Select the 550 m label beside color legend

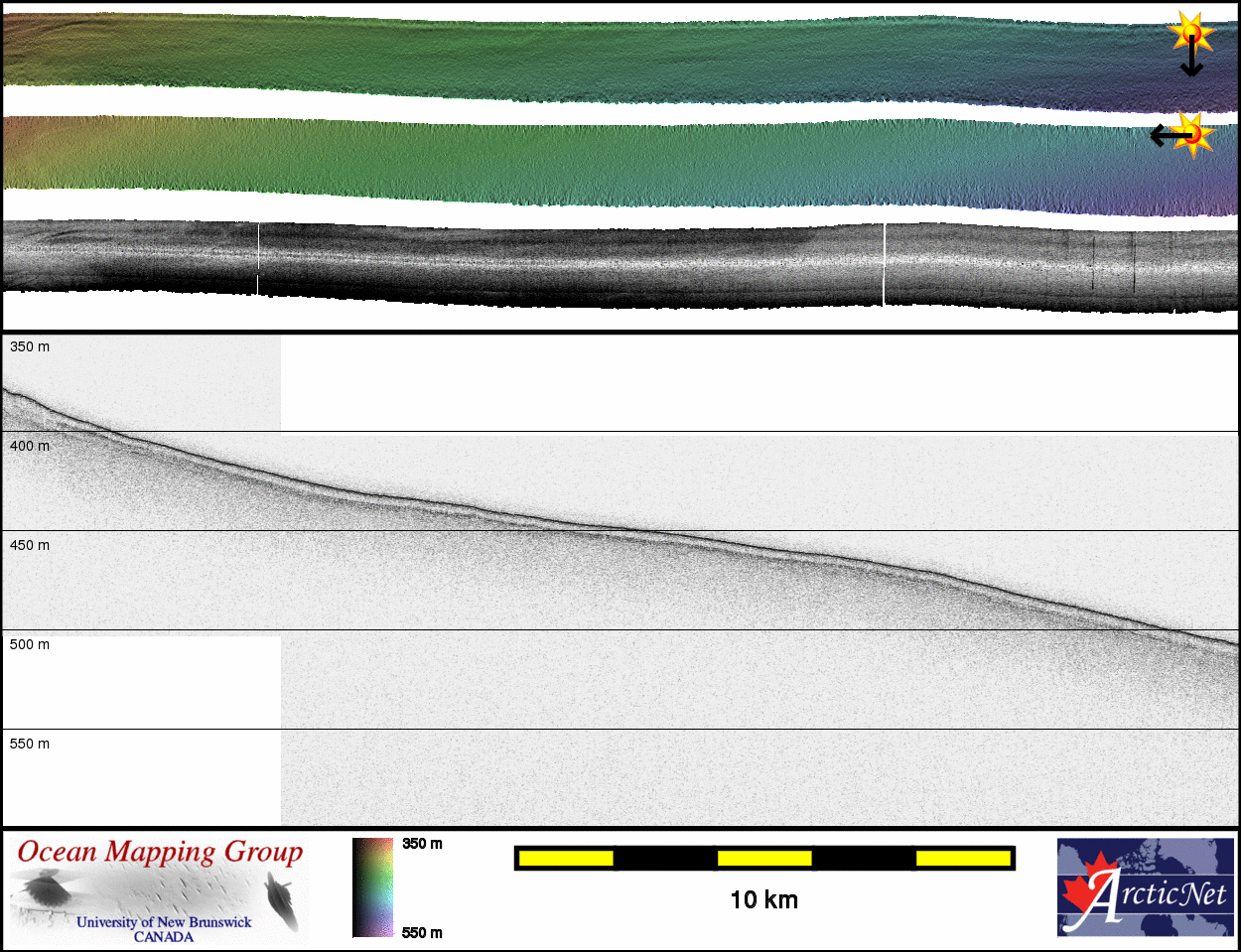click(x=422, y=932)
